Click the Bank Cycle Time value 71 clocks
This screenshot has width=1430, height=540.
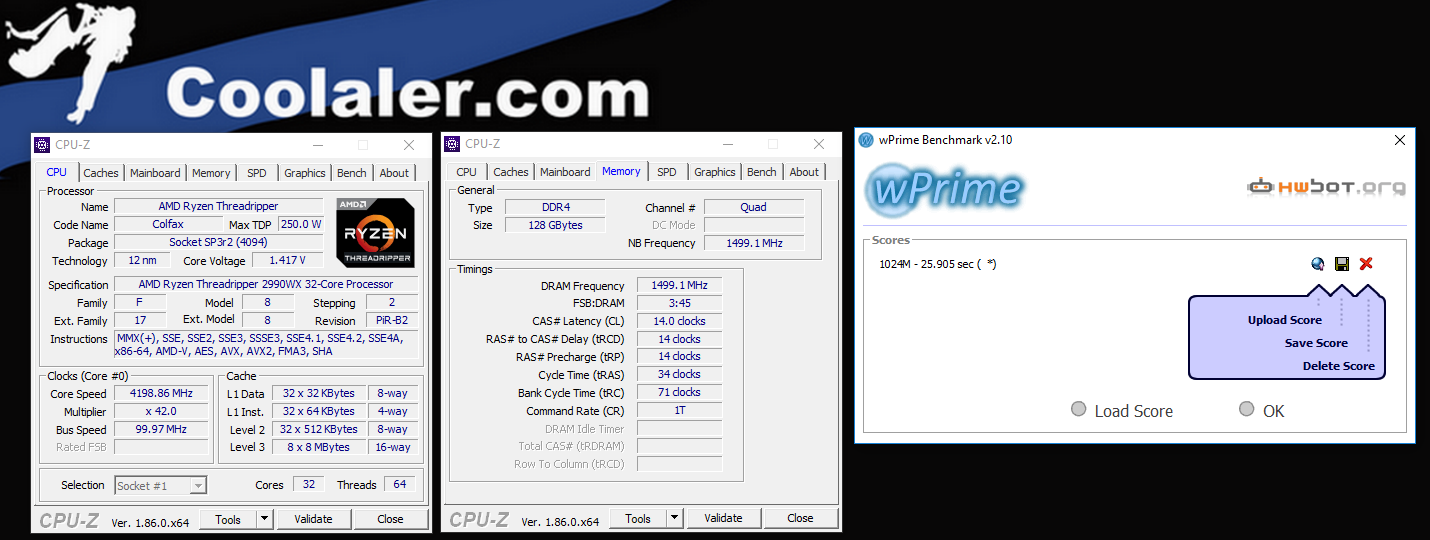point(679,392)
